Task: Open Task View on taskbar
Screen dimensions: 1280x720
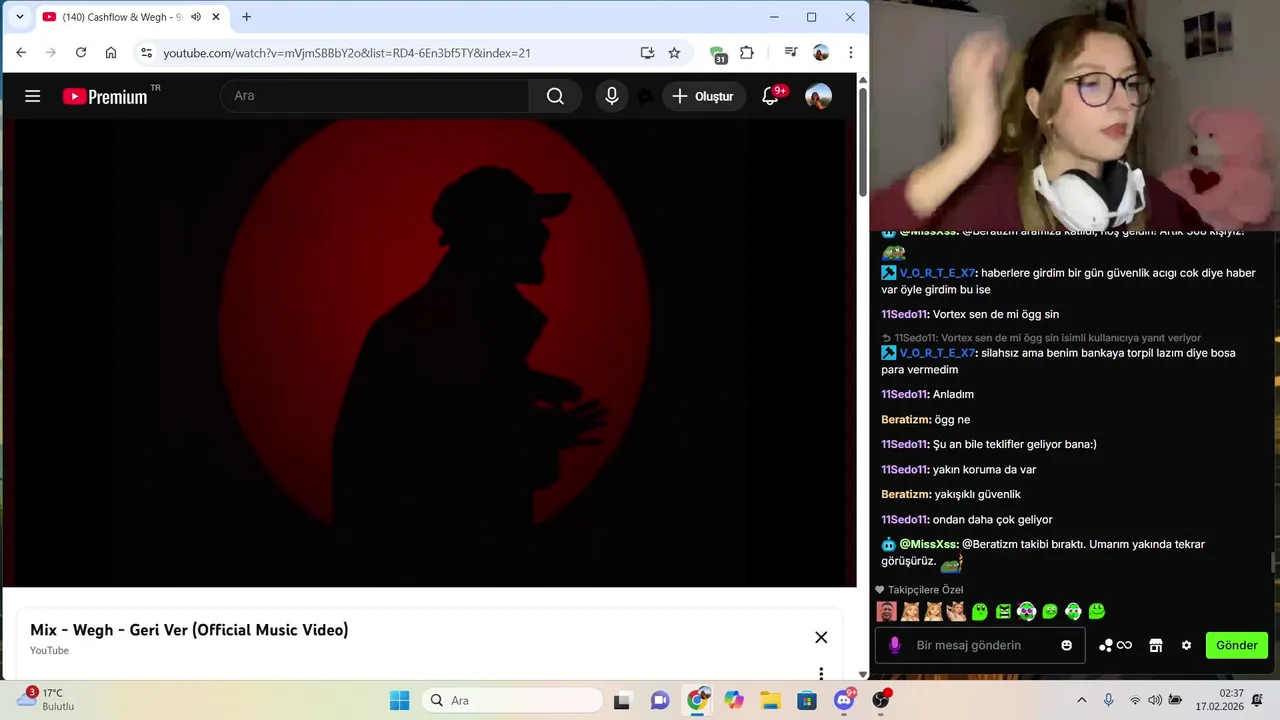Action: coord(622,700)
